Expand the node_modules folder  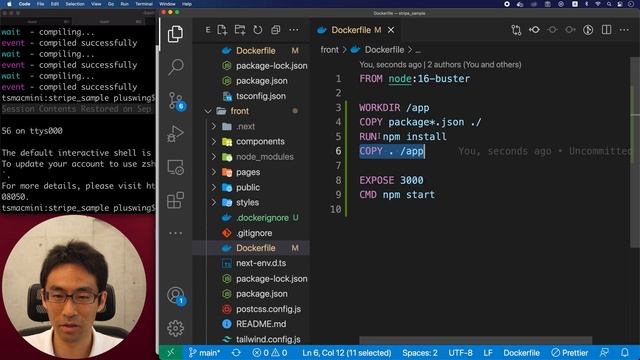tap(214, 157)
